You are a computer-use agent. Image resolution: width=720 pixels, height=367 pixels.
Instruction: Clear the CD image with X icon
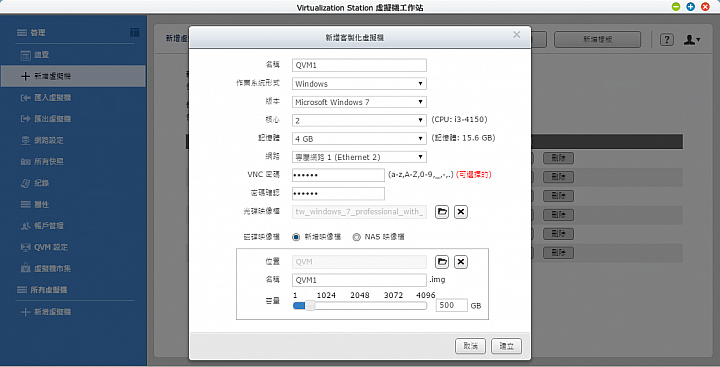pos(461,212)
